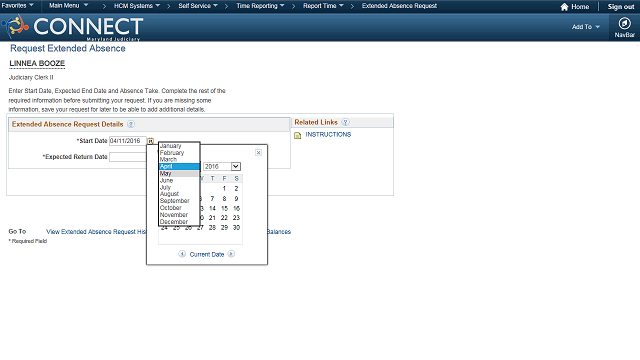Open the Main Menu
The height and width of the screenshot is (360, 640).
coord(69,5)
